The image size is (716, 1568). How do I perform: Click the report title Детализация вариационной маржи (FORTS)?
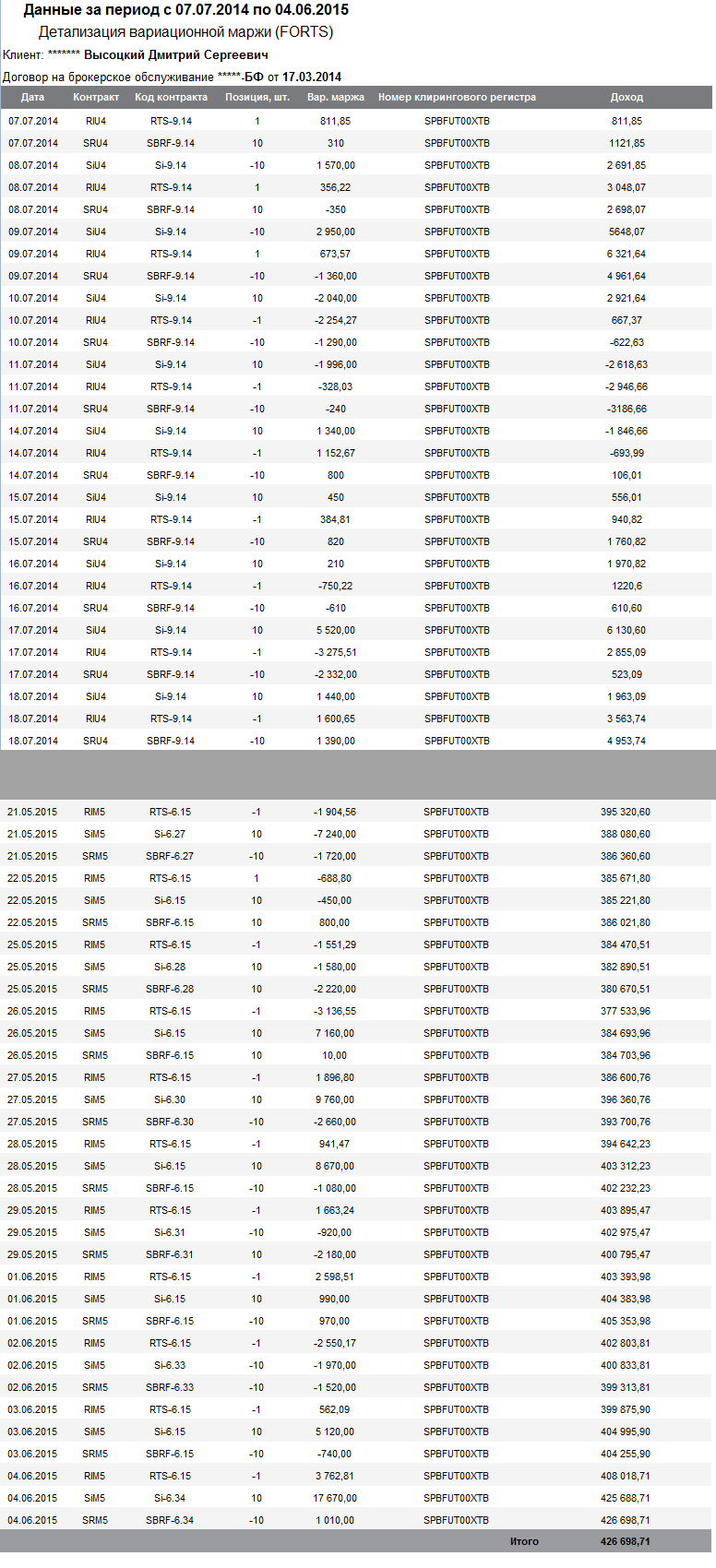click(x=185, y=32)
